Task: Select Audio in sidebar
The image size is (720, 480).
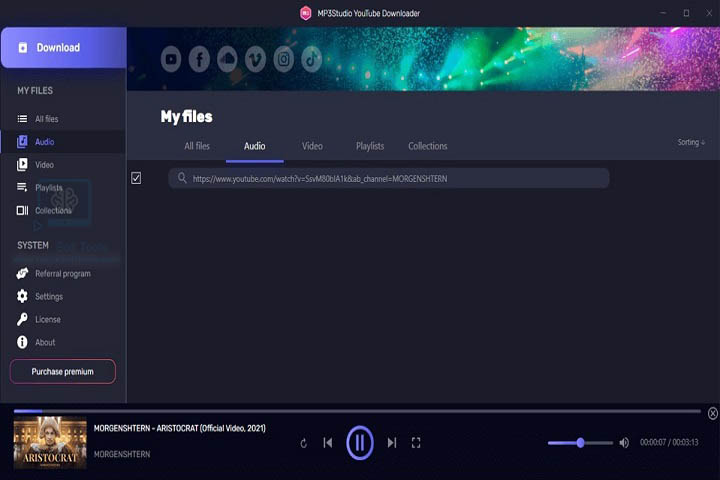Action: [63, 142]
